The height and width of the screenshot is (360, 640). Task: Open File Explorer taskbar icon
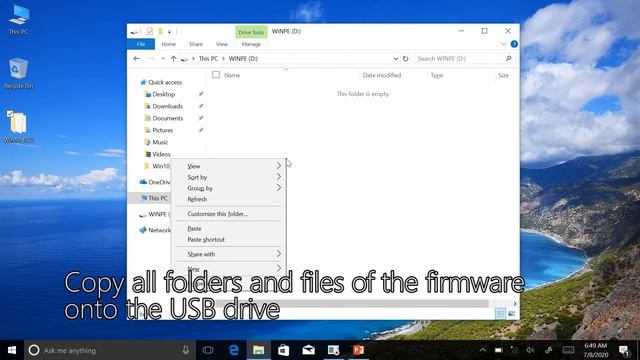(258, 350)
